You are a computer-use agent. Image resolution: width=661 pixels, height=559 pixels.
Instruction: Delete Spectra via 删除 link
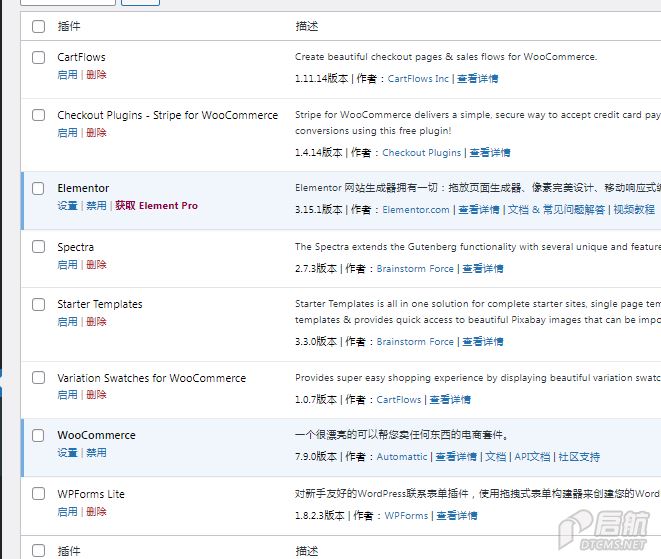click(x=96, y=265)
